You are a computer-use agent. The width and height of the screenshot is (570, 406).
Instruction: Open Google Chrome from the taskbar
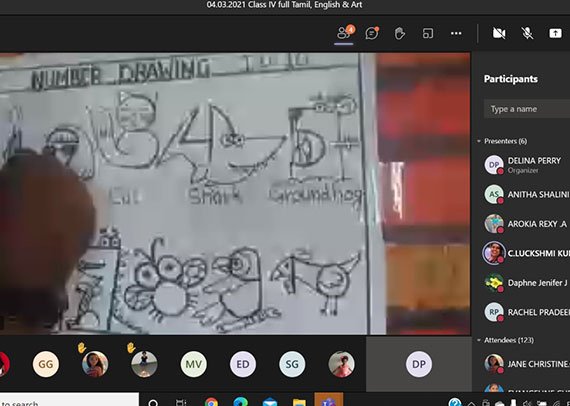(211, 402)
